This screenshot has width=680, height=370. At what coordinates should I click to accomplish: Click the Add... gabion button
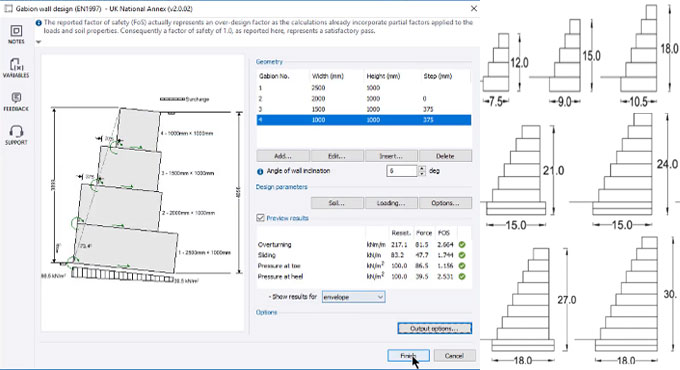pos(283,156)
